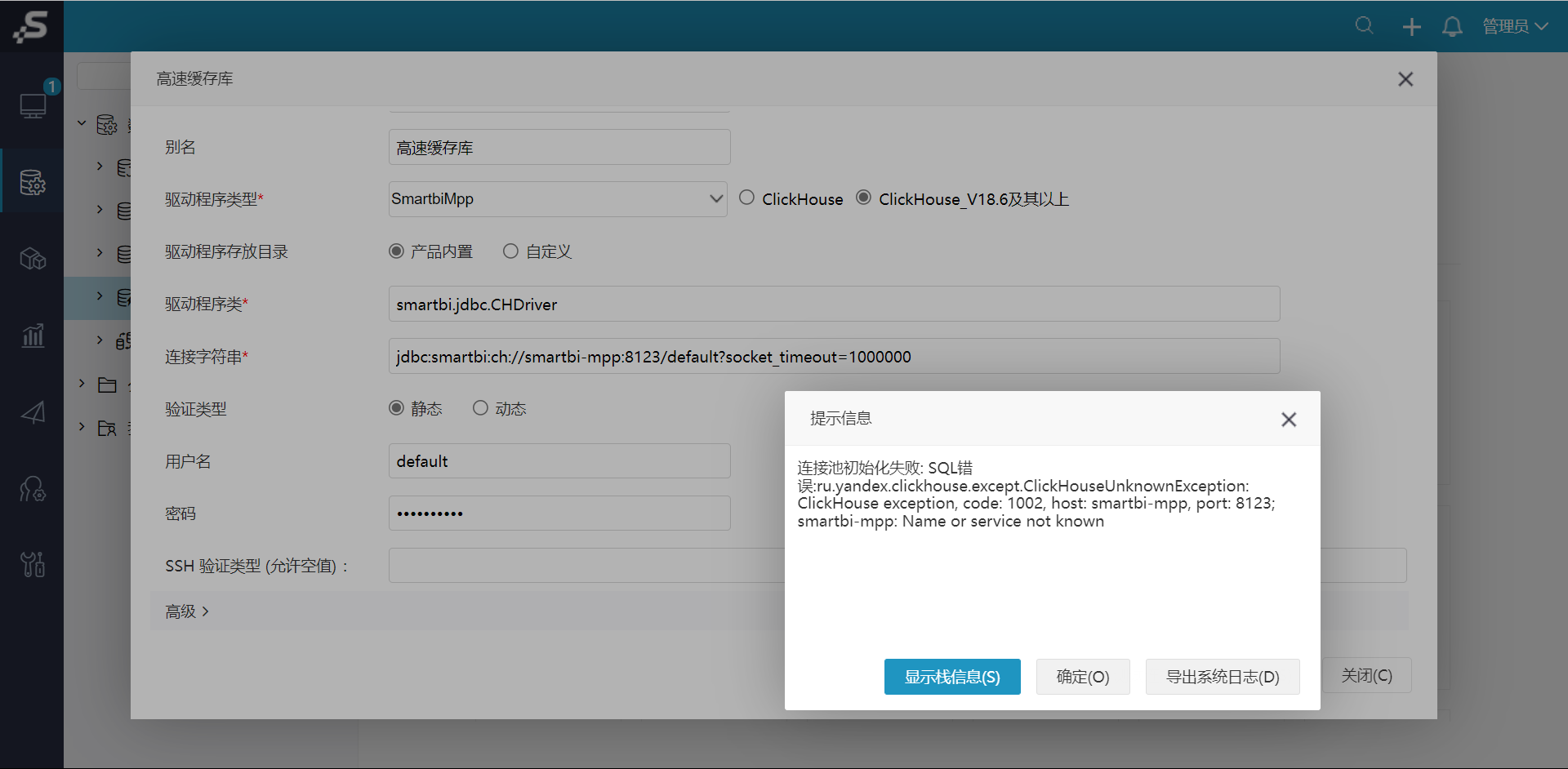Open the operations user-gear sidebar icon
Image resolution: width=1568 pixels, height=769 pixels.
(x=33, y=488)
